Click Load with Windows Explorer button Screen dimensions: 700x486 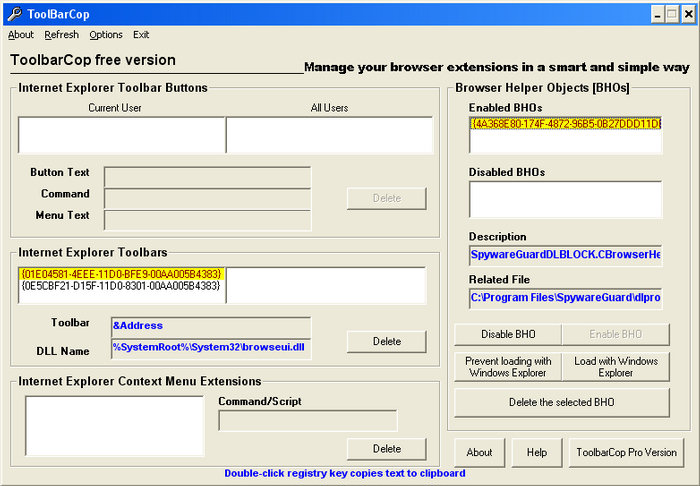pyautogui.click(x=616, y=367)
